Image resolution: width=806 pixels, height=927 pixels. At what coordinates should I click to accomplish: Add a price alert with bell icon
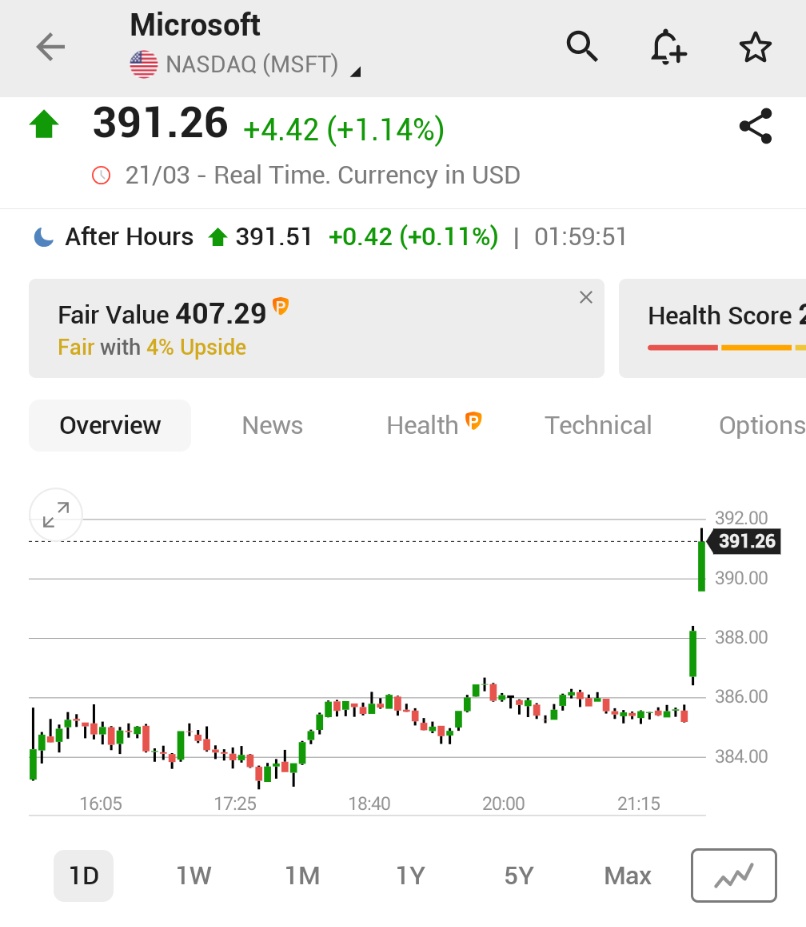[669, 46]
